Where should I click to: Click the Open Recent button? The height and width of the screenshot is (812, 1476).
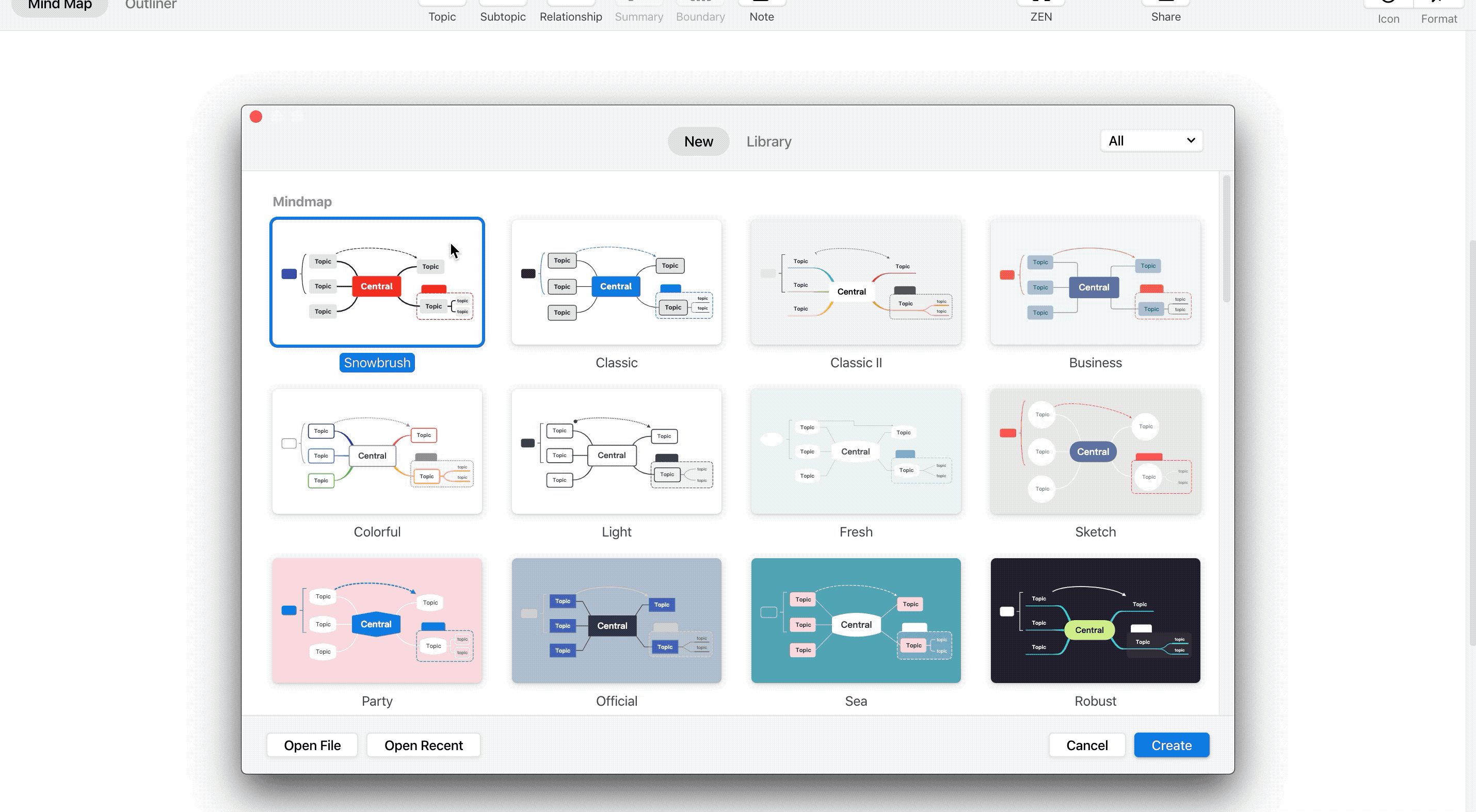point(423,745)
